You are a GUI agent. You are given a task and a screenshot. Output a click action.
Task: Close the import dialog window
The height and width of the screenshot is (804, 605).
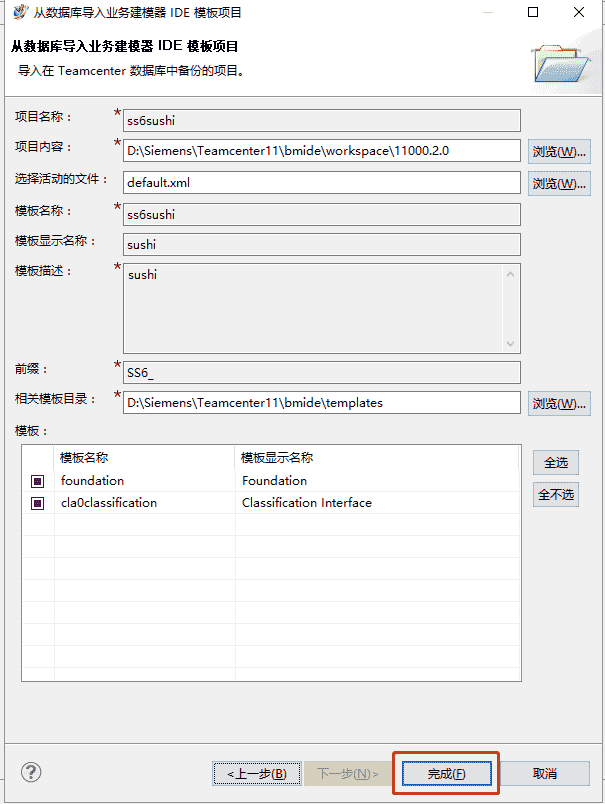click(x=579, y=12)
